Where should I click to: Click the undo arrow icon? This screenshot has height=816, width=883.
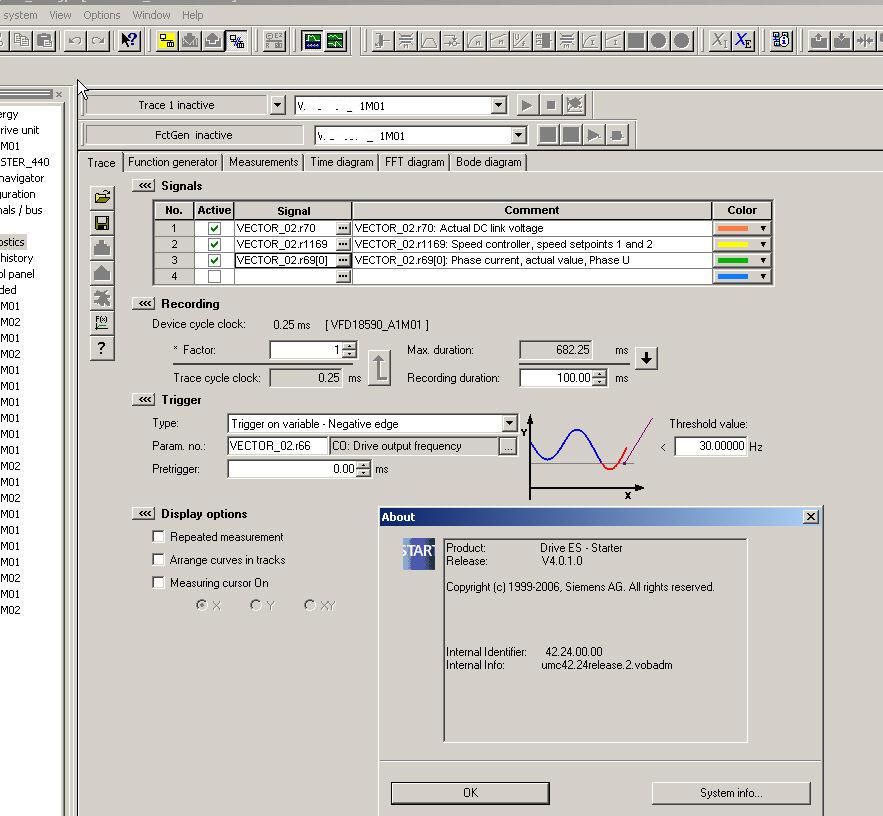coord(75,41)
